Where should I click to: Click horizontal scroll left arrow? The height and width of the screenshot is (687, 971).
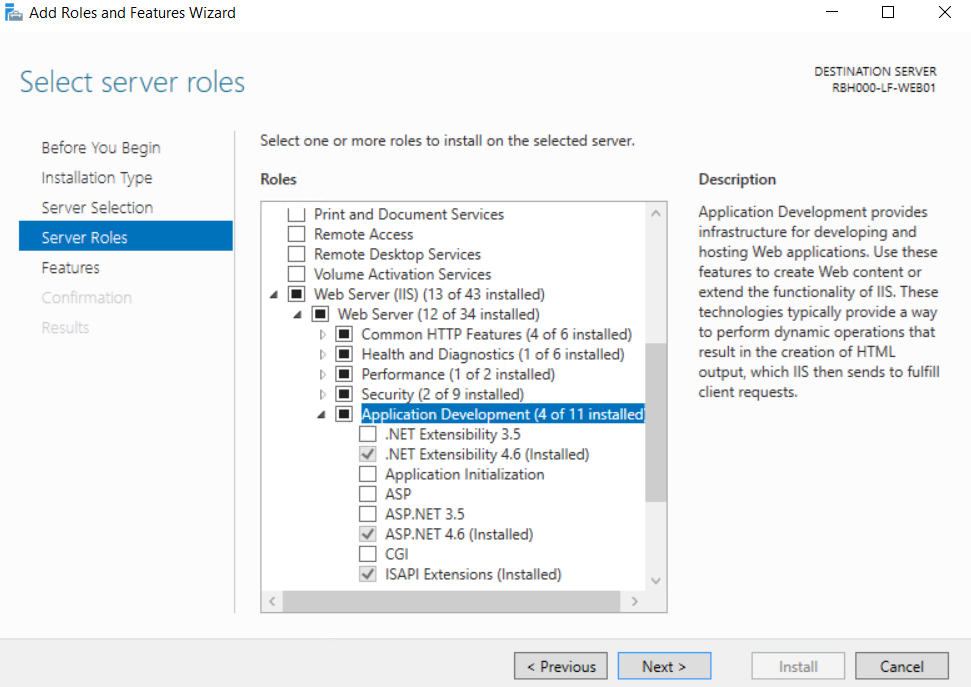tap(272, 601)
